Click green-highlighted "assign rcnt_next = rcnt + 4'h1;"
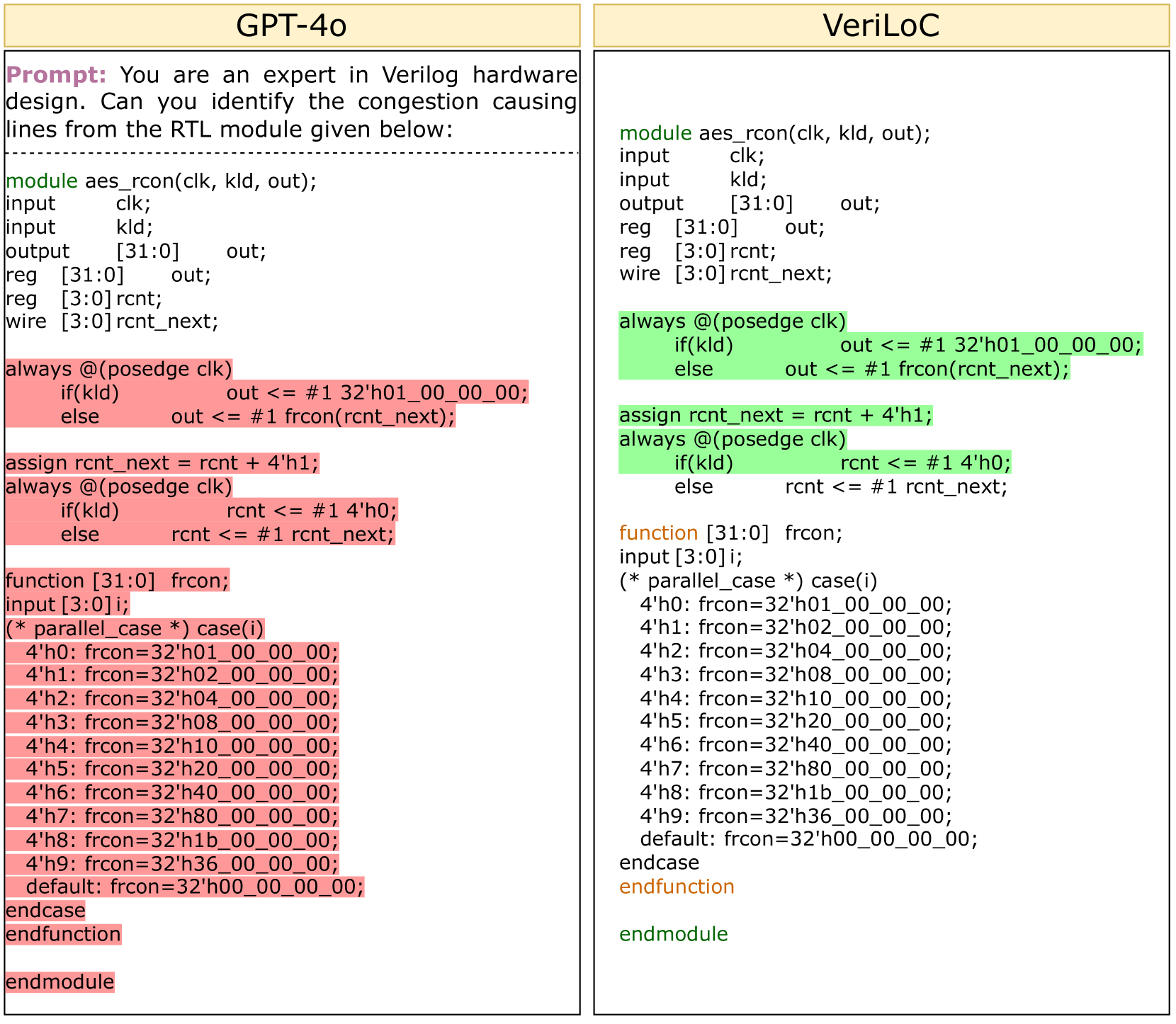Image resolution: width=1176 pixels, height=1024 pixels. (x=776, y=415)
